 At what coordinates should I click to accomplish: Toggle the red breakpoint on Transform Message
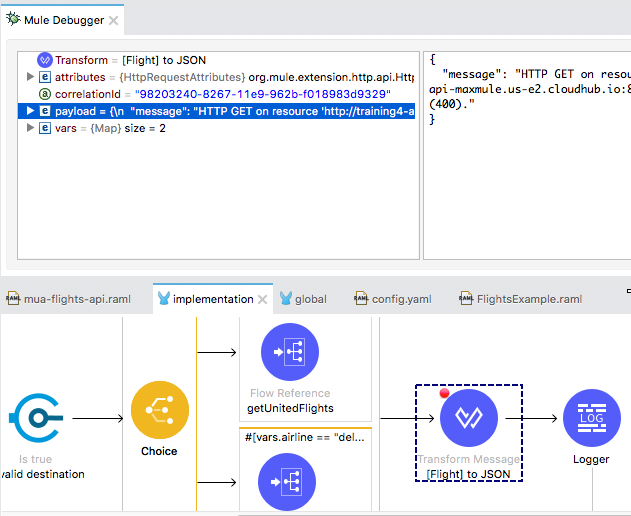coord(444,393)
